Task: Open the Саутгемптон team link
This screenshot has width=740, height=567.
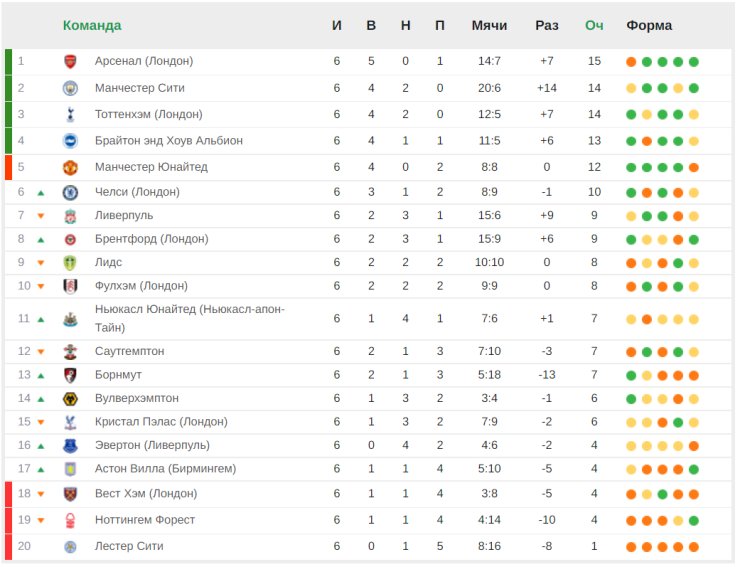Action: coord(130,351)
